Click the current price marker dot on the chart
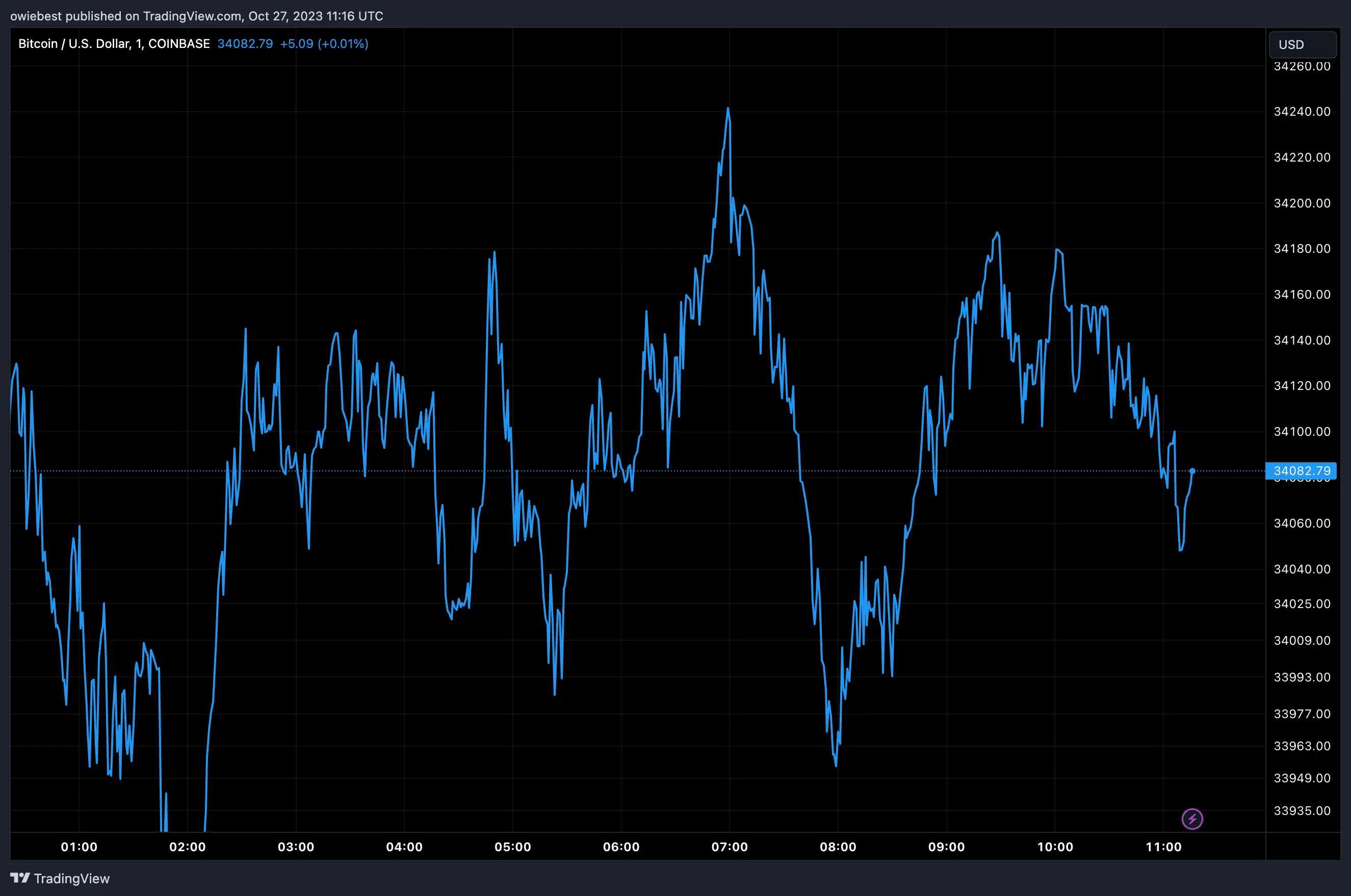This screenshot has width=1351, height=896. tap(1192, 471)
